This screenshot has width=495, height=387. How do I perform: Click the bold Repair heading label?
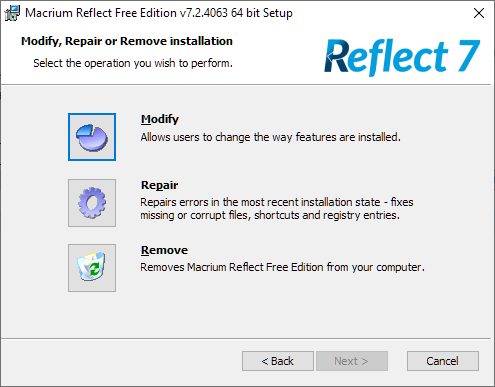[159, 185]
